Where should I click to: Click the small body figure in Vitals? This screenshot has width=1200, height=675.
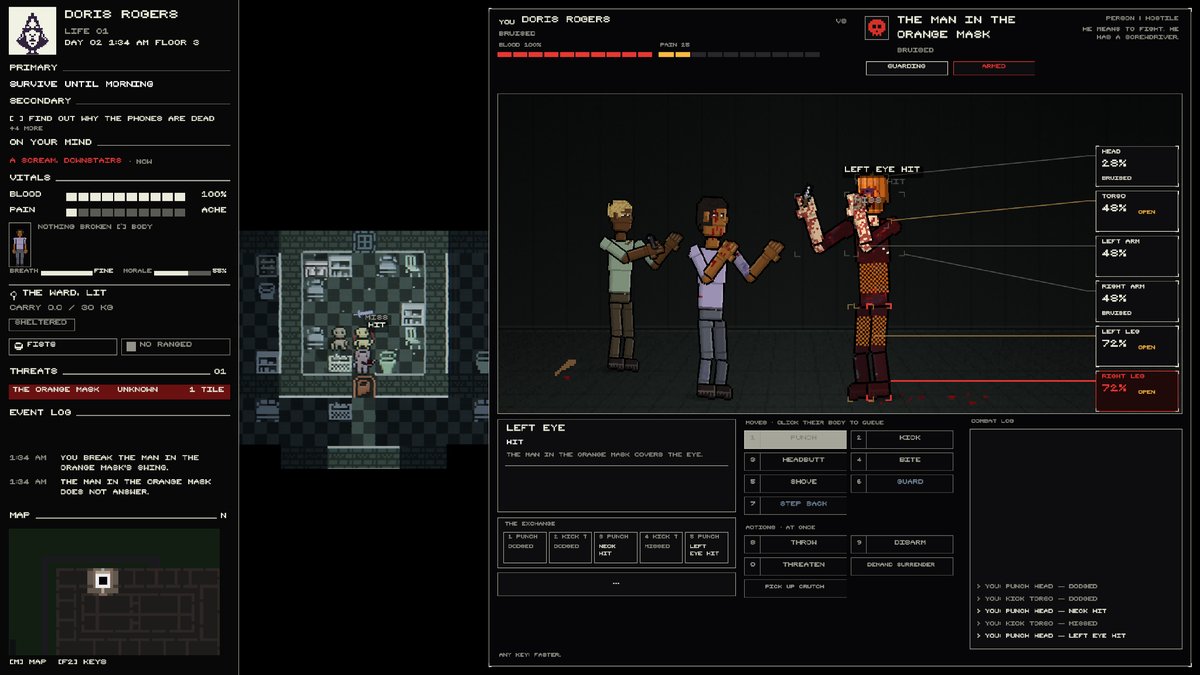click(x=19, y=246)
